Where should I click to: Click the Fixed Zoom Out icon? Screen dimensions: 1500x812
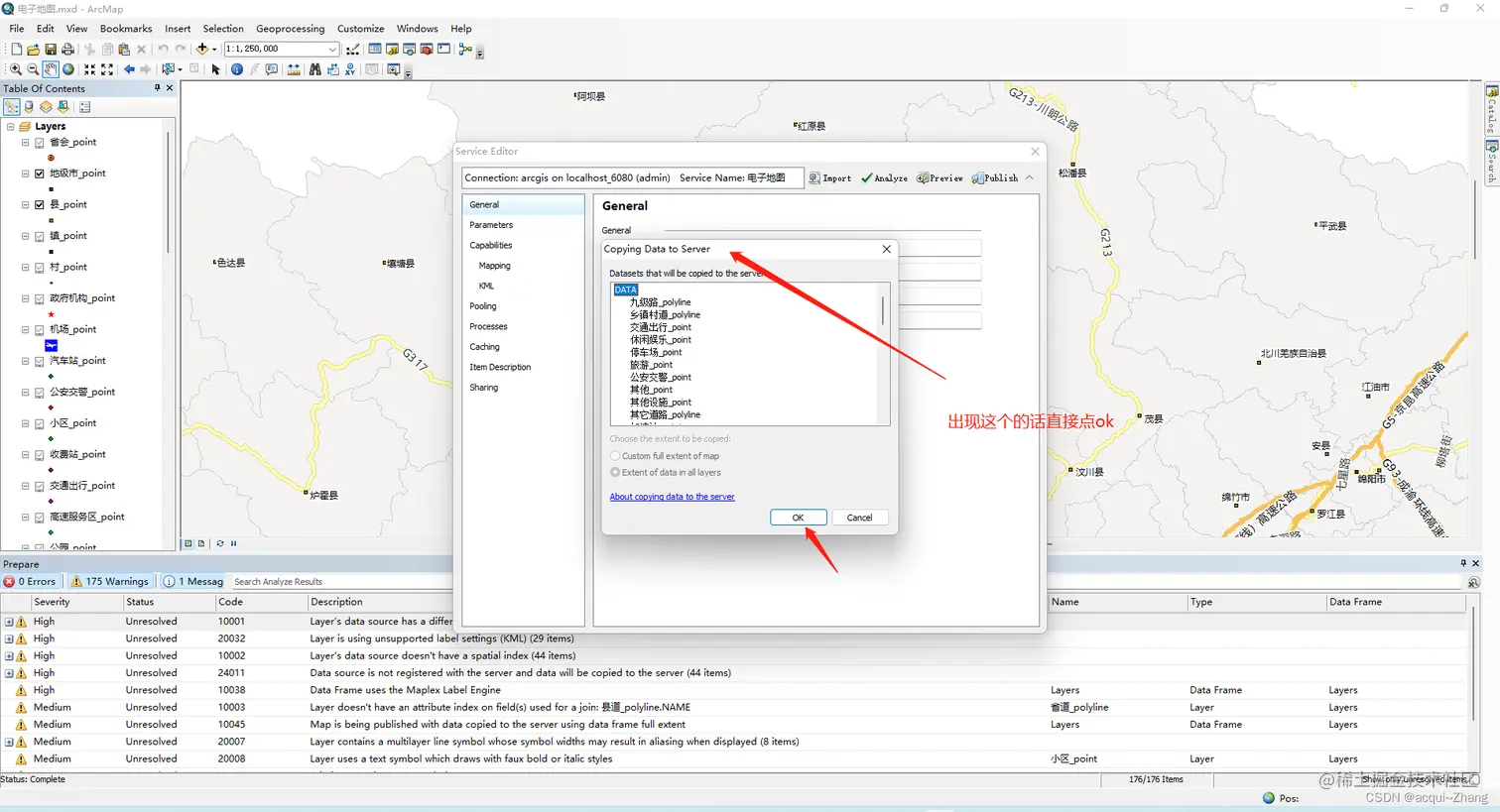click(107, 69)
